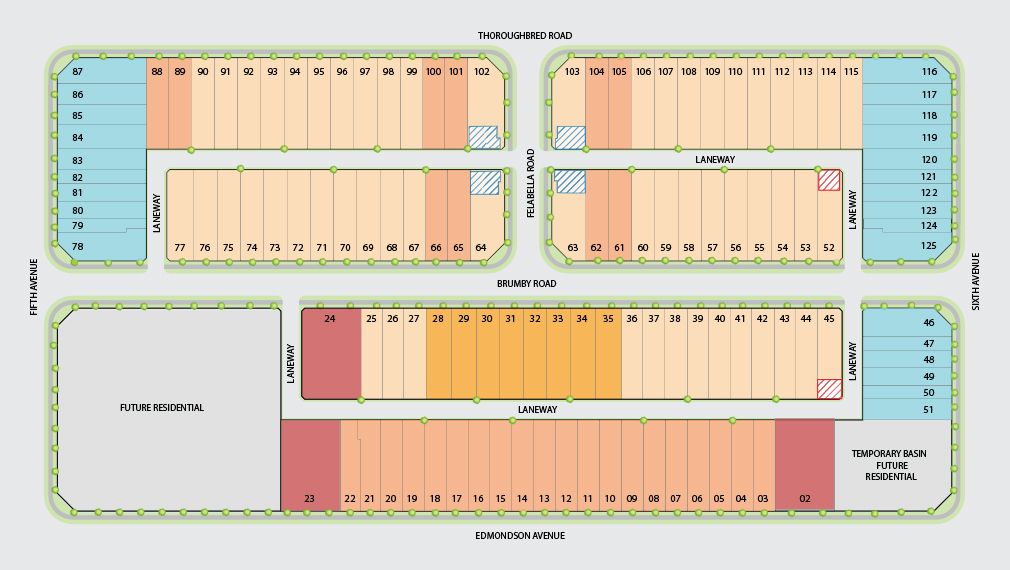Screen dimensions: 1010x570
Task: Select the Temporary Basin Future Residential area
Action: pyautogui.click(x=891, y=465)
